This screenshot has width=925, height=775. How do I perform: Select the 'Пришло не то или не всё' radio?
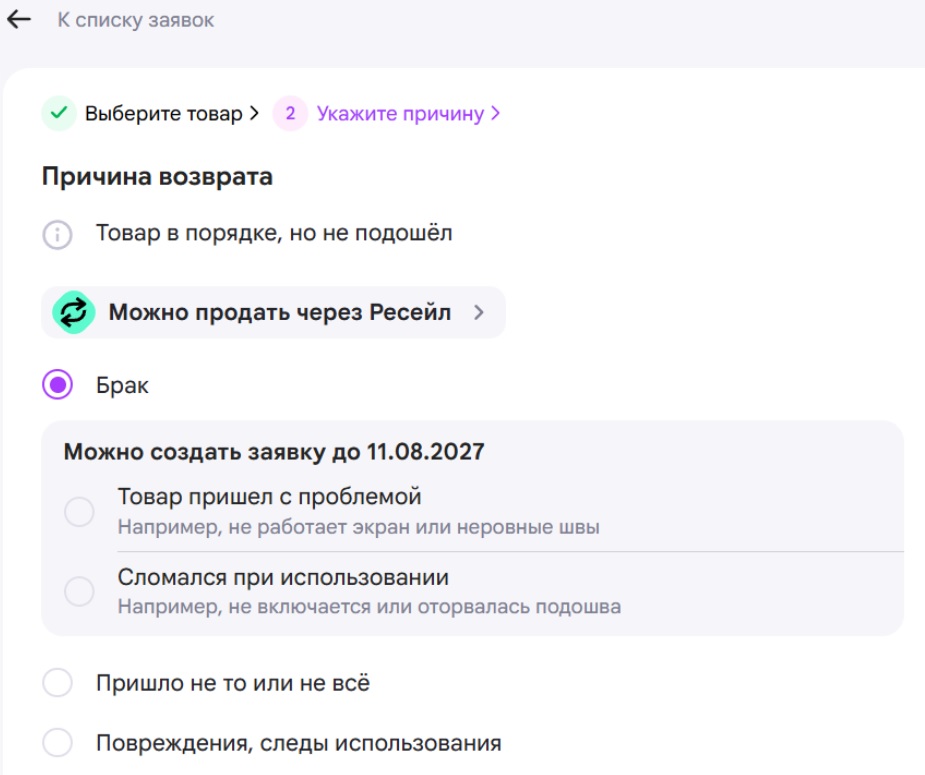tap(57, 682)
